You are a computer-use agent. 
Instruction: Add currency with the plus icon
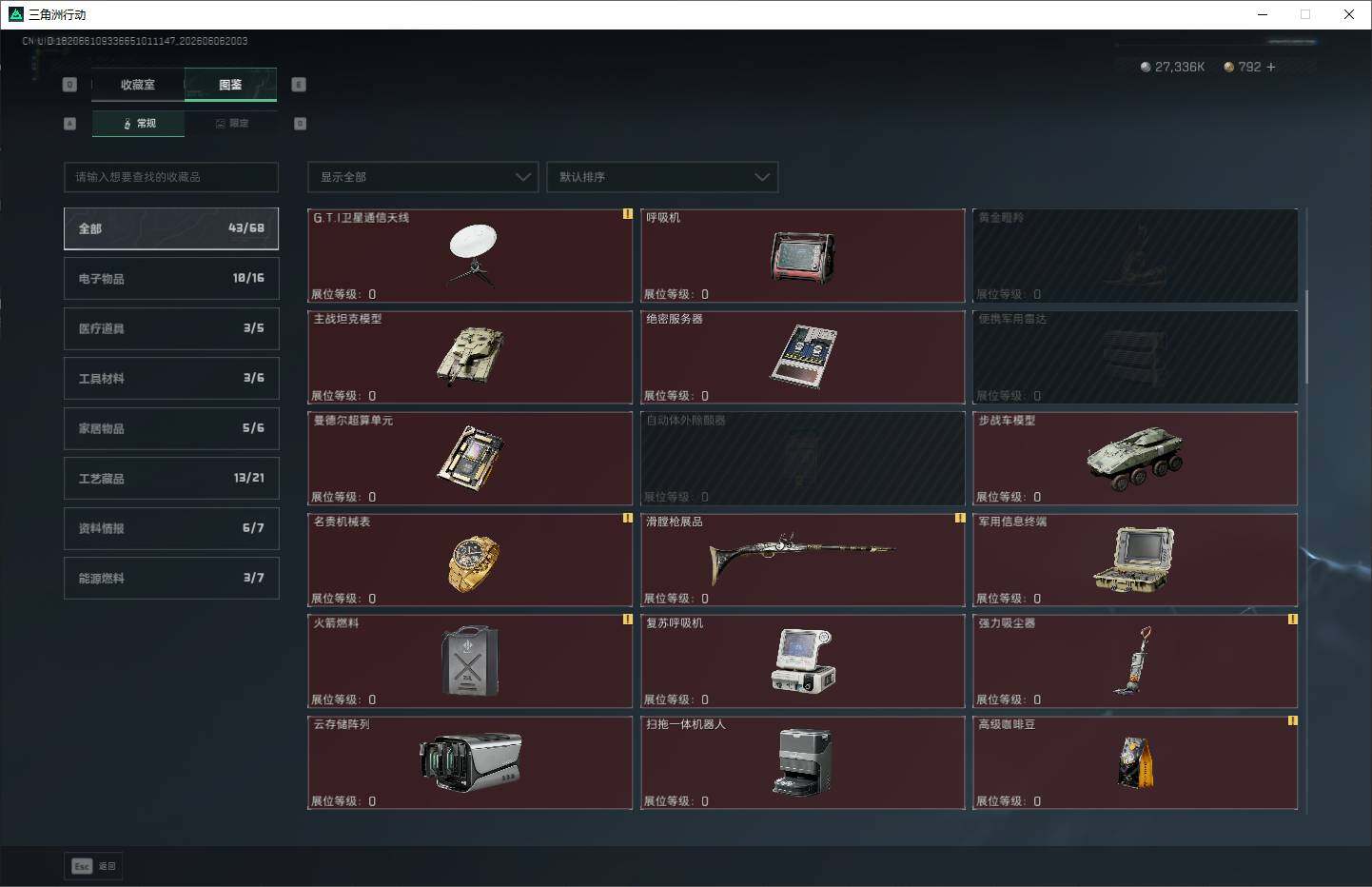tap(1271, 67)
